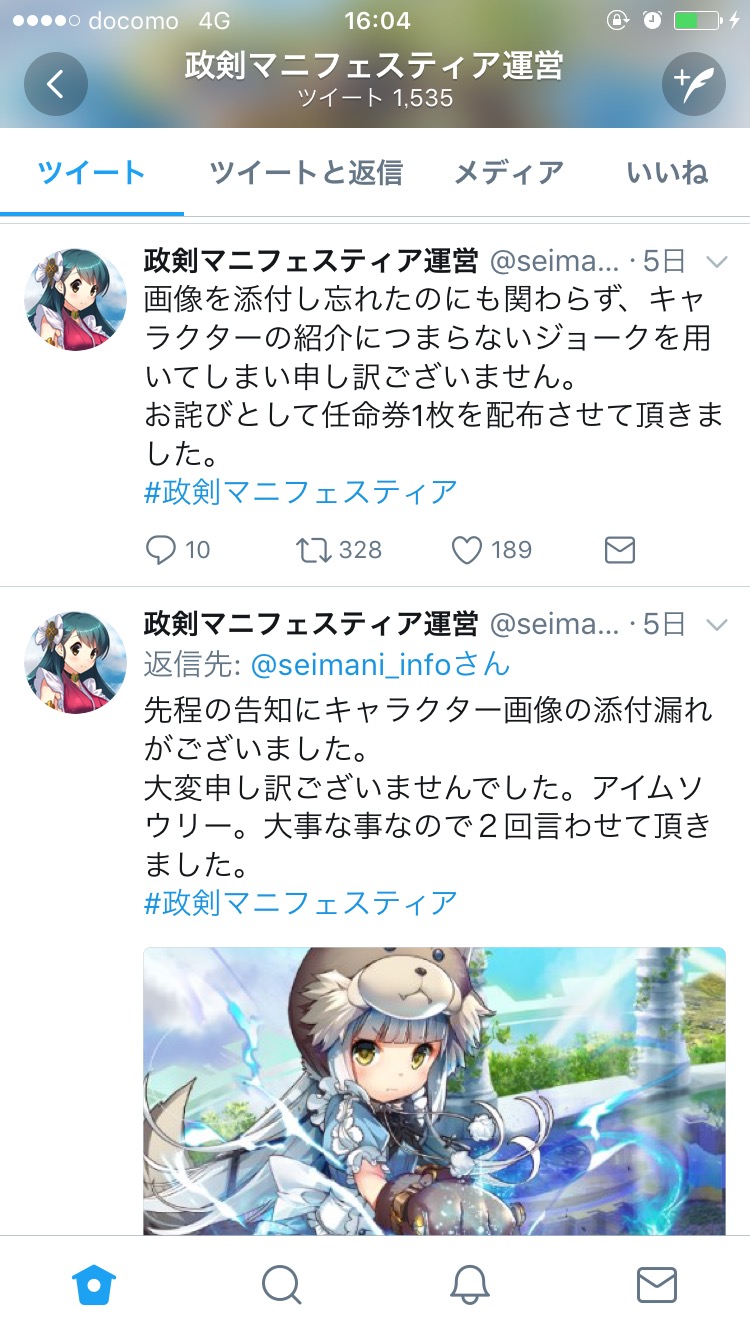Reply to the first tweet with 10 replies
The height and width of the screenshot is (1334, 750).
click(x=178, y=550)
